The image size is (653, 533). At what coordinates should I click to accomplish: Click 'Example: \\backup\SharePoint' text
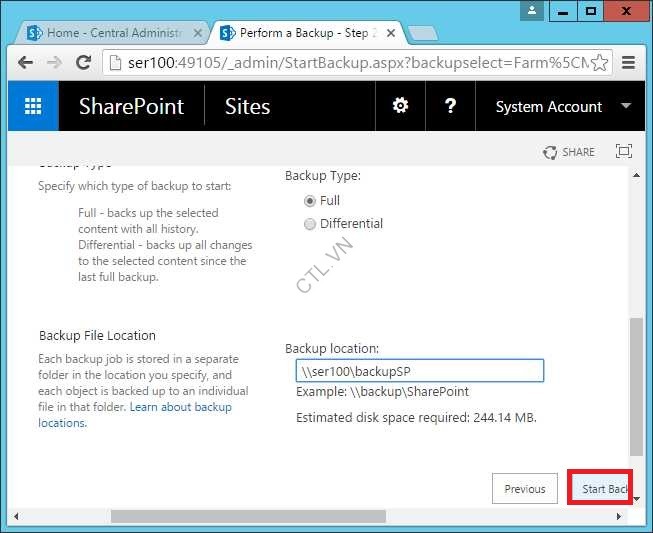pos(382,391)
